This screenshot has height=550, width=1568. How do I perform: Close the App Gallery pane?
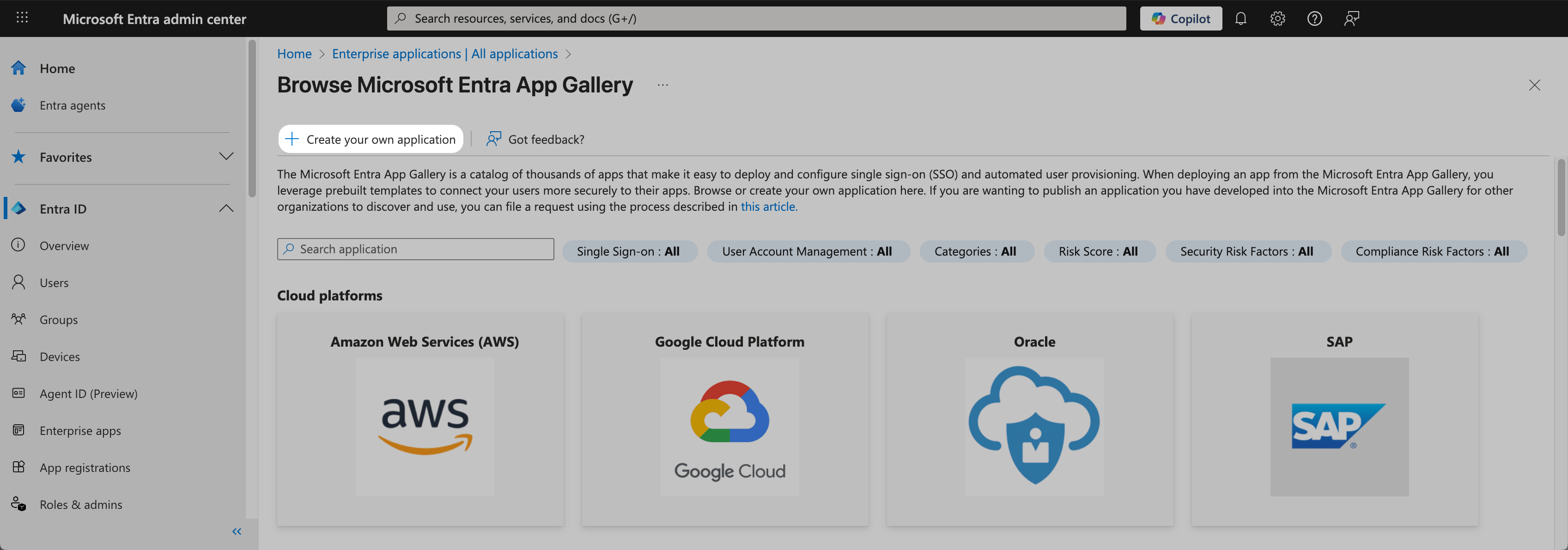tap(1534, 85)
